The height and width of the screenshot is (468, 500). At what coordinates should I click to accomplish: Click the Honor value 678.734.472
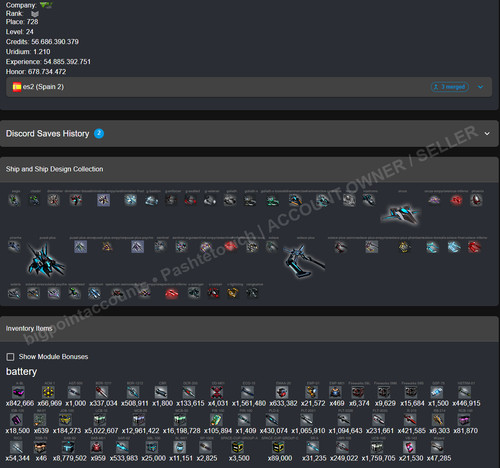47,72
